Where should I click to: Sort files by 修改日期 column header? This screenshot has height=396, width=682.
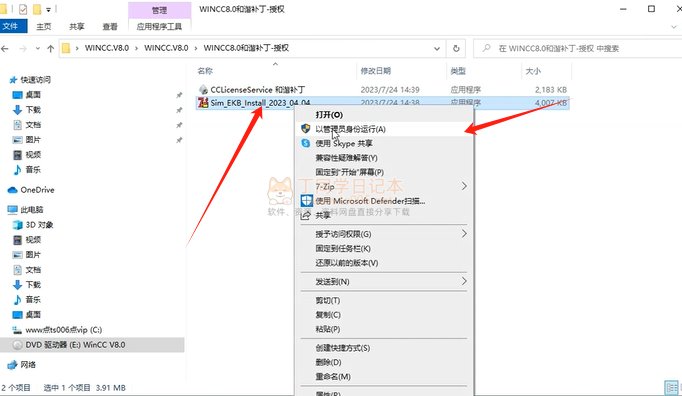coord(375,71)
